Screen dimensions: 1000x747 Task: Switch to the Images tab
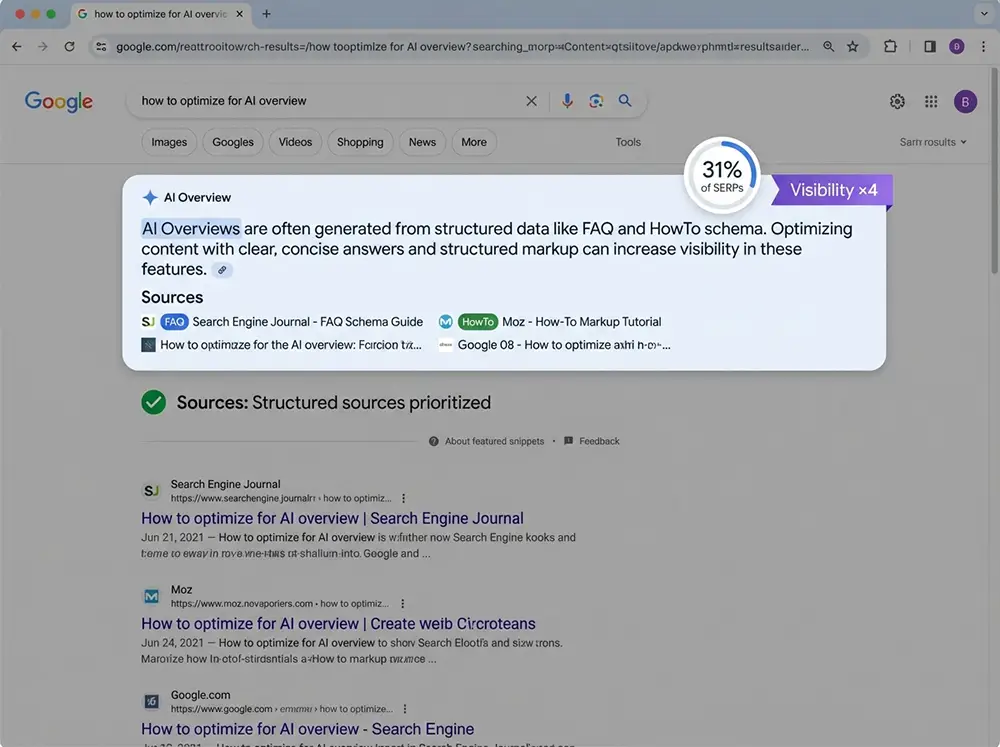(169, 142)
